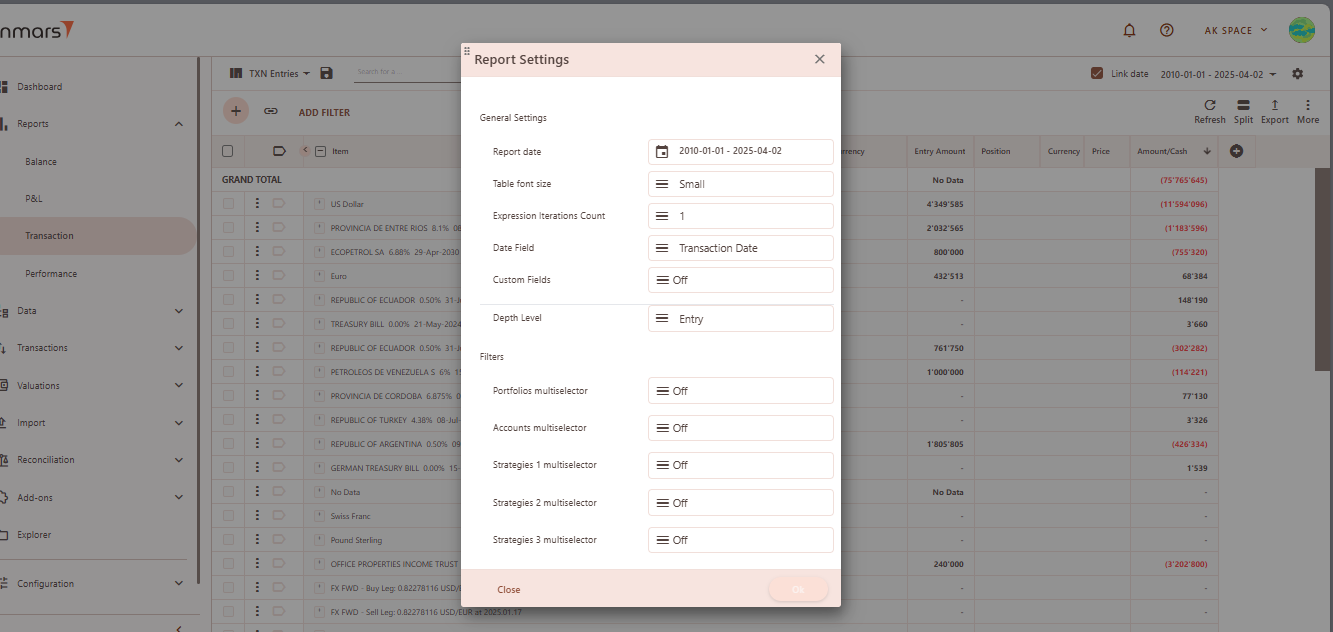Open Strategies 2 multiselector setting
1333x632 pixels.
tap(741, 503)
